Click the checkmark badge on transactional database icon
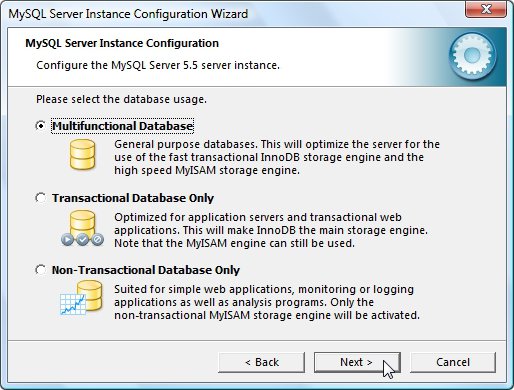 (x=82, y=239)
